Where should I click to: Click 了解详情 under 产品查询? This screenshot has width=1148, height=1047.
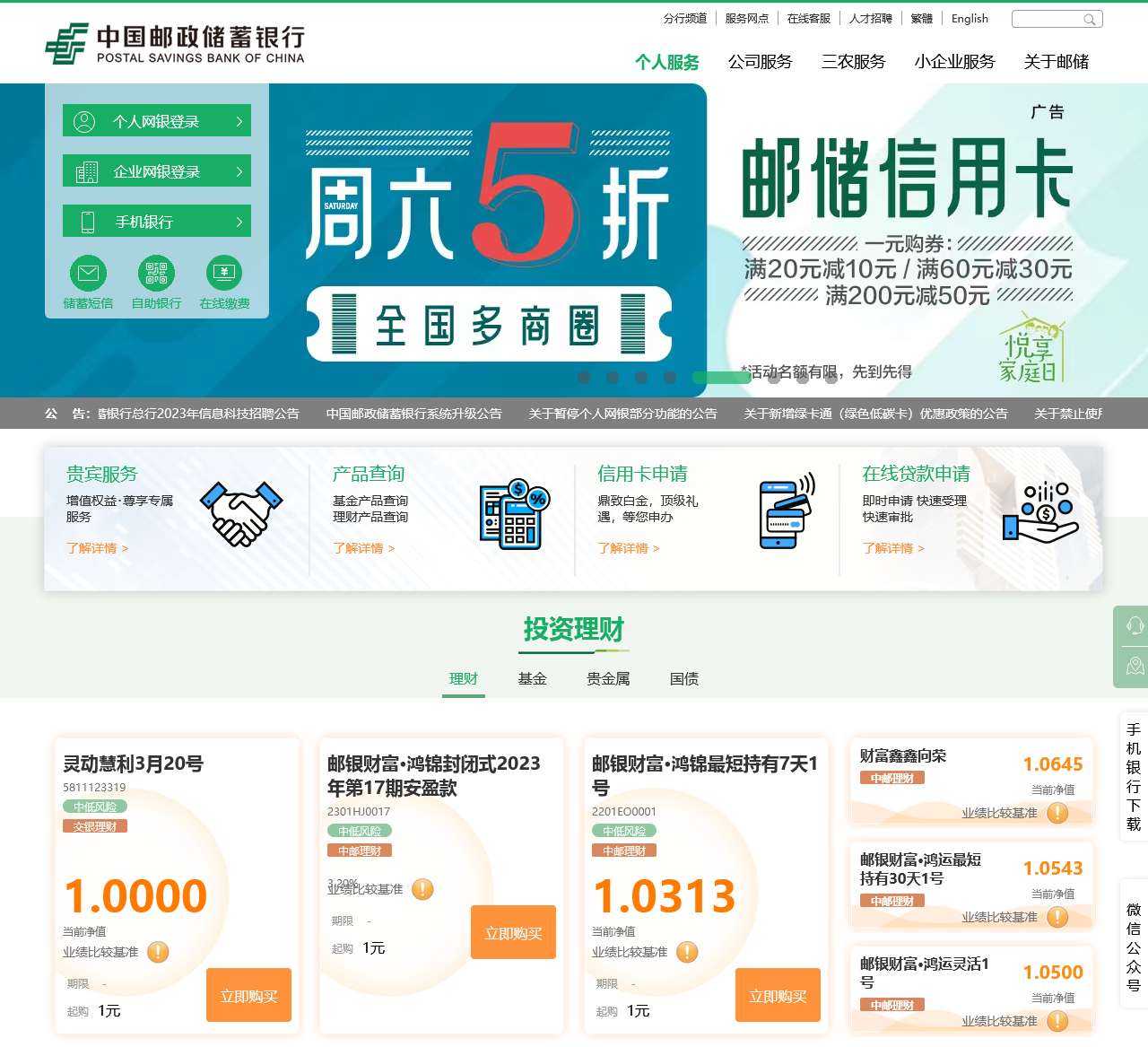pos(364,548)
